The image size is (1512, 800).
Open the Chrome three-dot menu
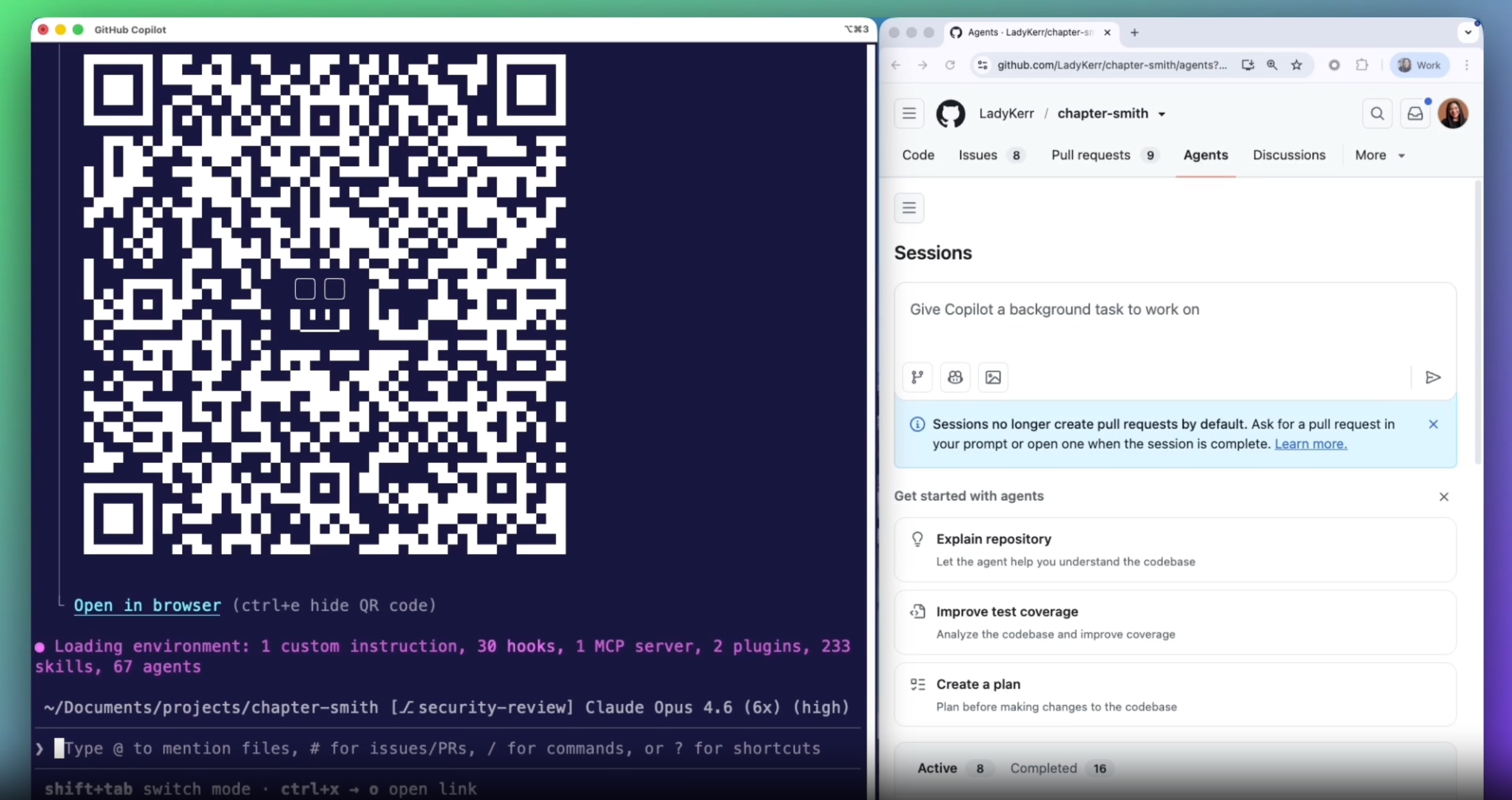(x=1467, y=65)
